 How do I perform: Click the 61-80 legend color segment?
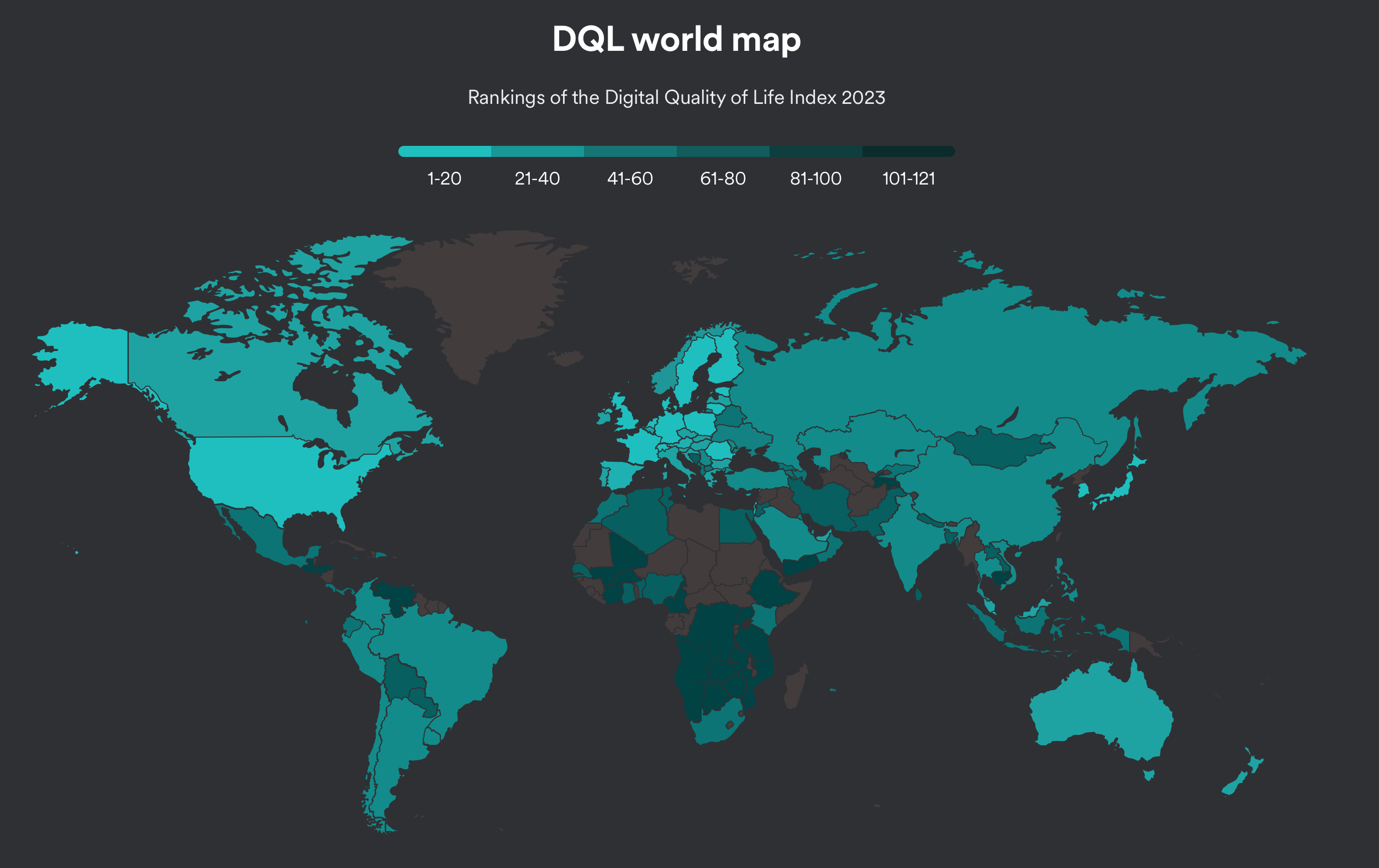(723, 151)
